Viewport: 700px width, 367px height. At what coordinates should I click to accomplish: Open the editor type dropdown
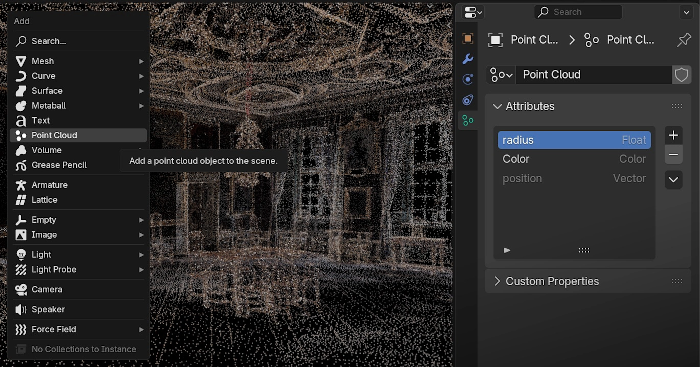coord(473,13)
